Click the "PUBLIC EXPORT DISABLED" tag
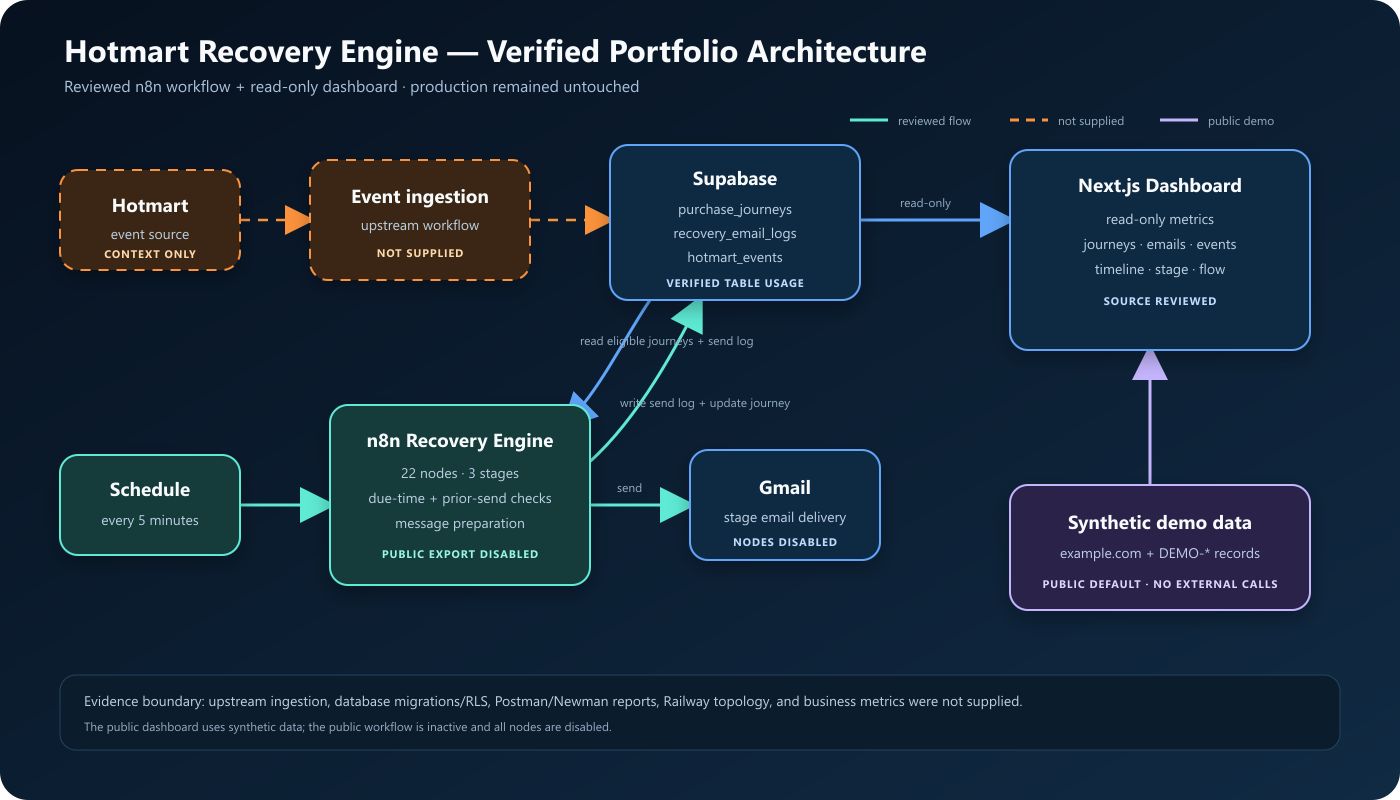The height and width of the screenshot is (800, 1400). 460,554
